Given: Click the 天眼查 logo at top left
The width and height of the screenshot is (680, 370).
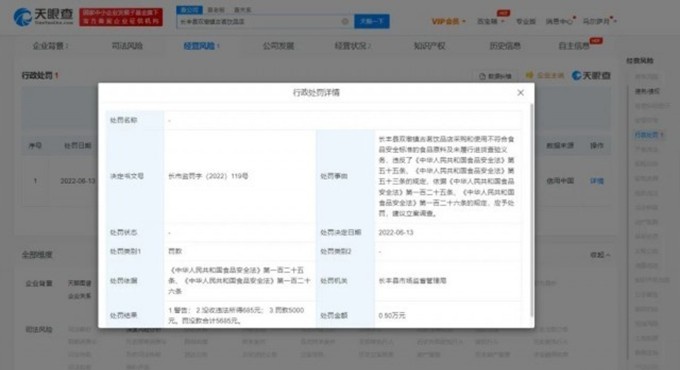Looking at the screenshot, I should (43, 17).
